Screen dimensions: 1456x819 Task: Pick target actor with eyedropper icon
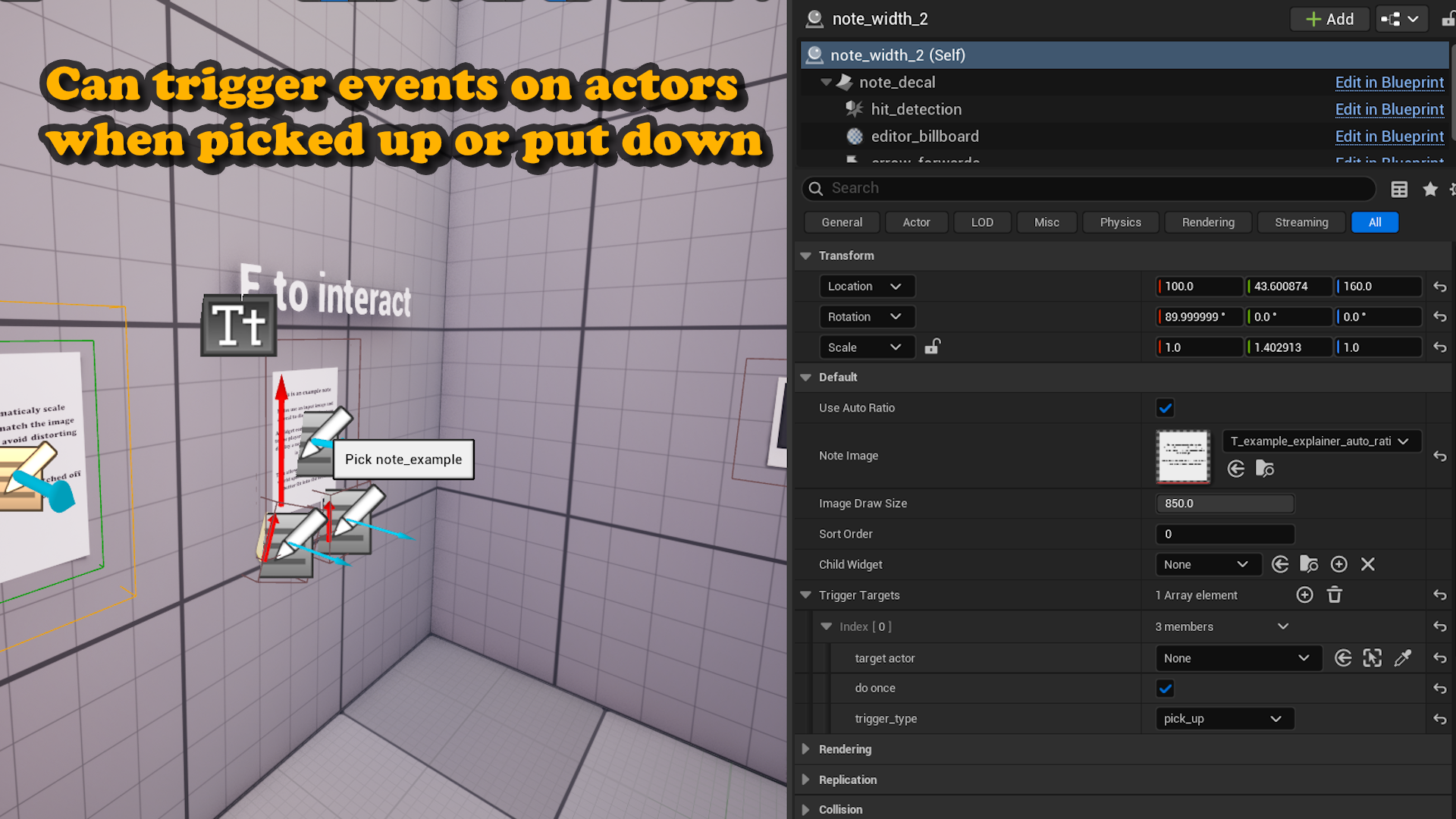coord(1403,658)
